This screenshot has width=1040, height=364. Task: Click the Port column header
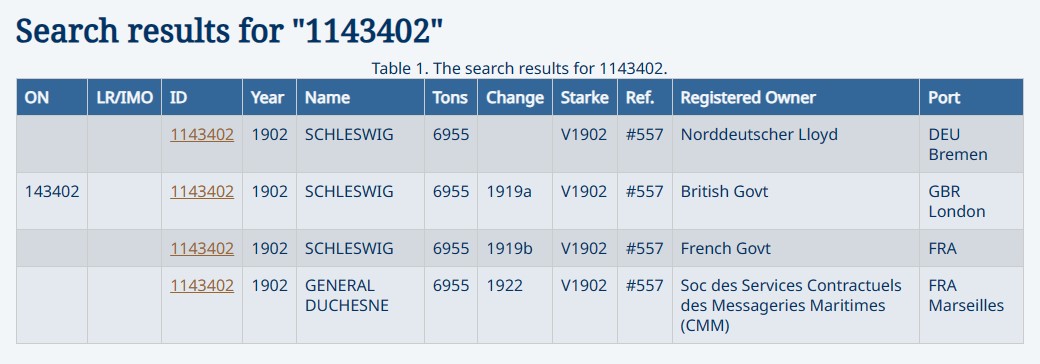pyautogui.click(x=972, y=97)
